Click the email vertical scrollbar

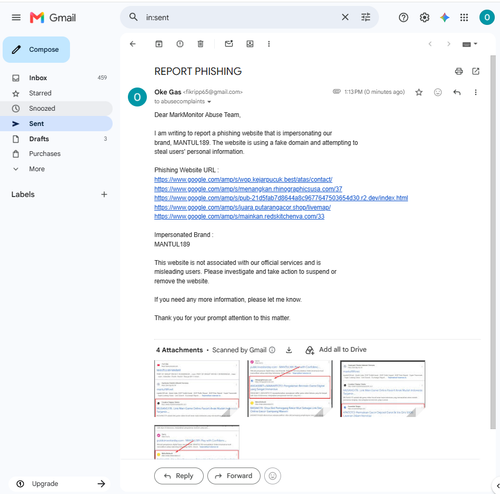click(493, 242)
